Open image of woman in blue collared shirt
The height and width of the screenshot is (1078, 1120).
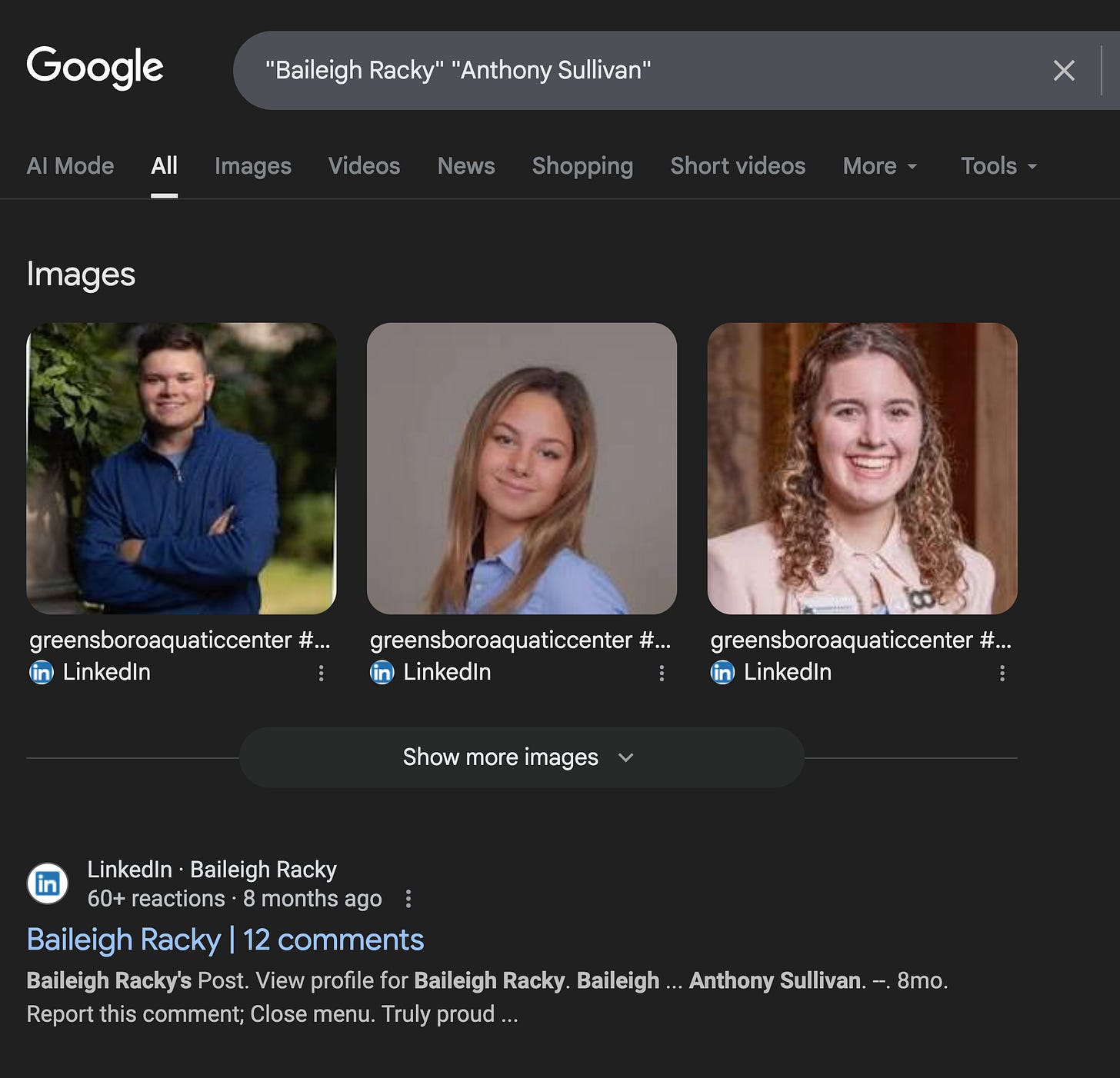tap(522, 468)
